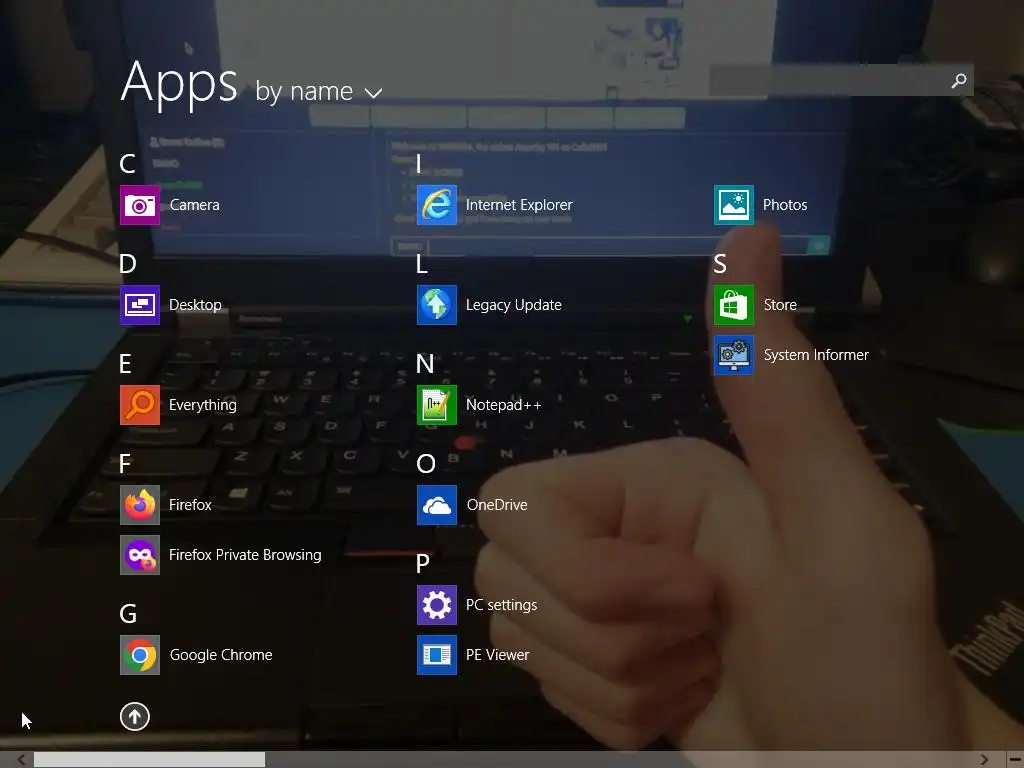Click the L group letter header
1024x768 pixels.
422,264
